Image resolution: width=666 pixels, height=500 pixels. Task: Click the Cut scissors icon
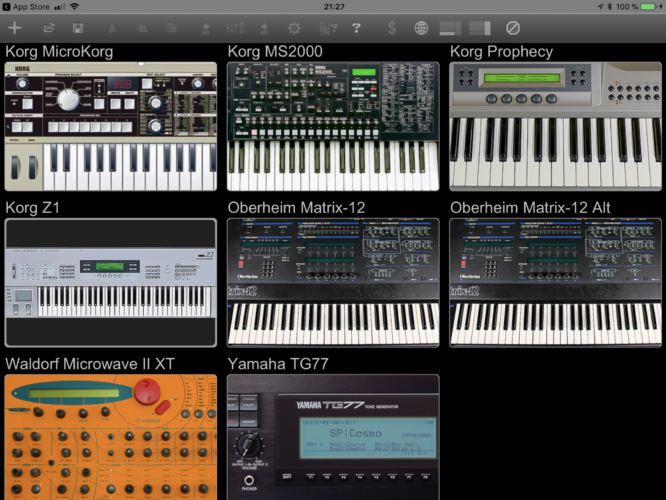pyautogui.click(x=112, y=28)
